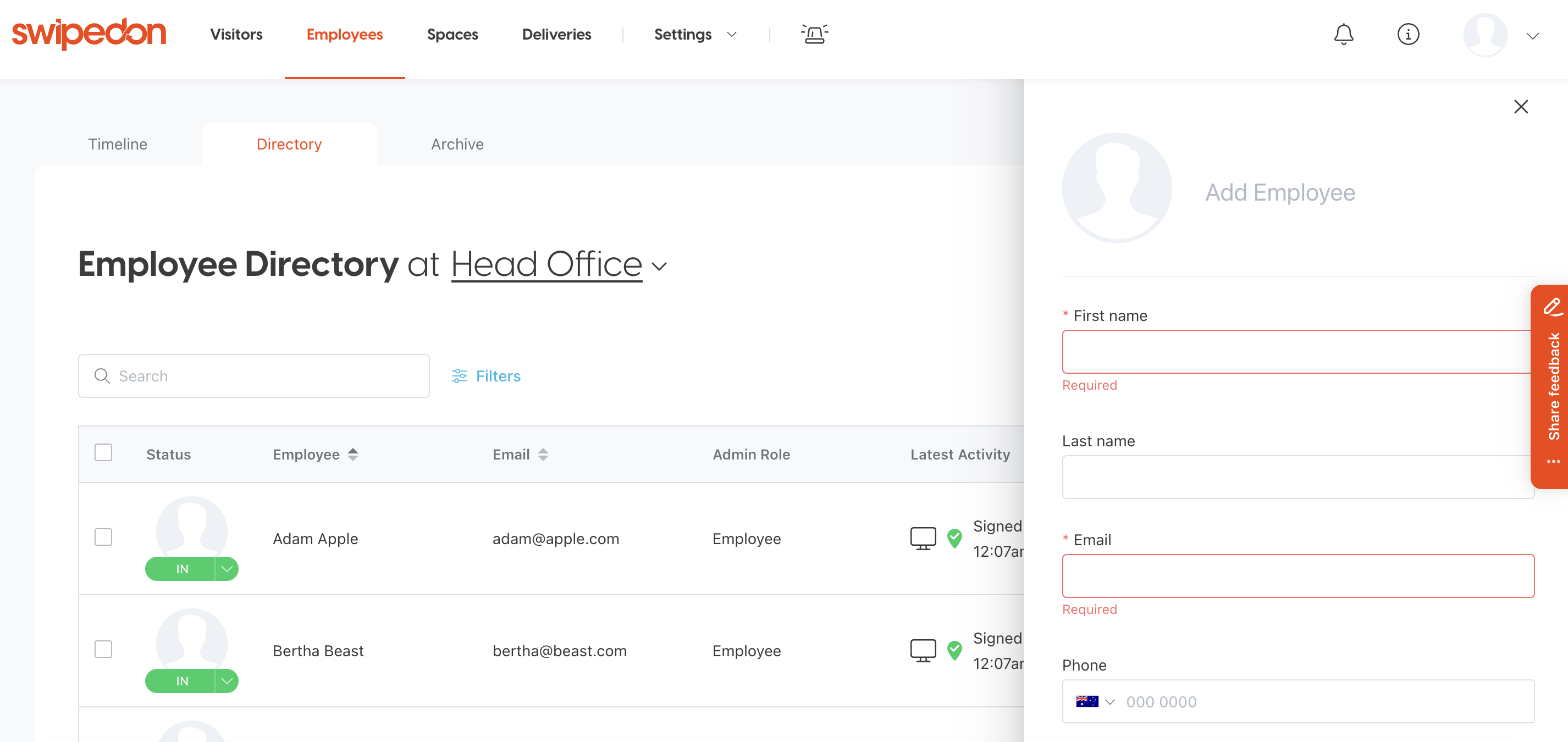Click Adam Apple's Employee role cell

(746, 538)
